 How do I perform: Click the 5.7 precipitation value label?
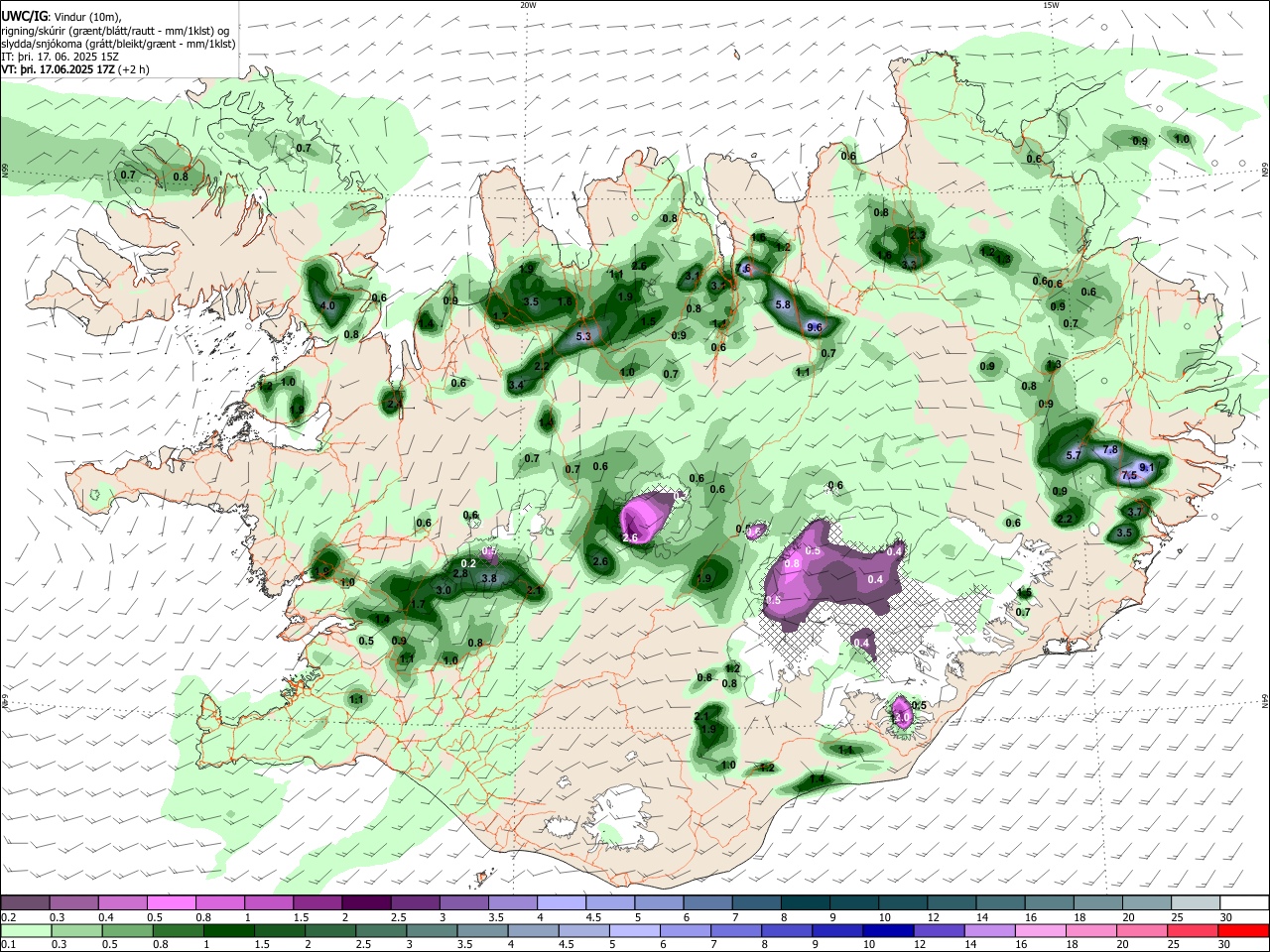pyautogui.click(x=1074, y=456)
